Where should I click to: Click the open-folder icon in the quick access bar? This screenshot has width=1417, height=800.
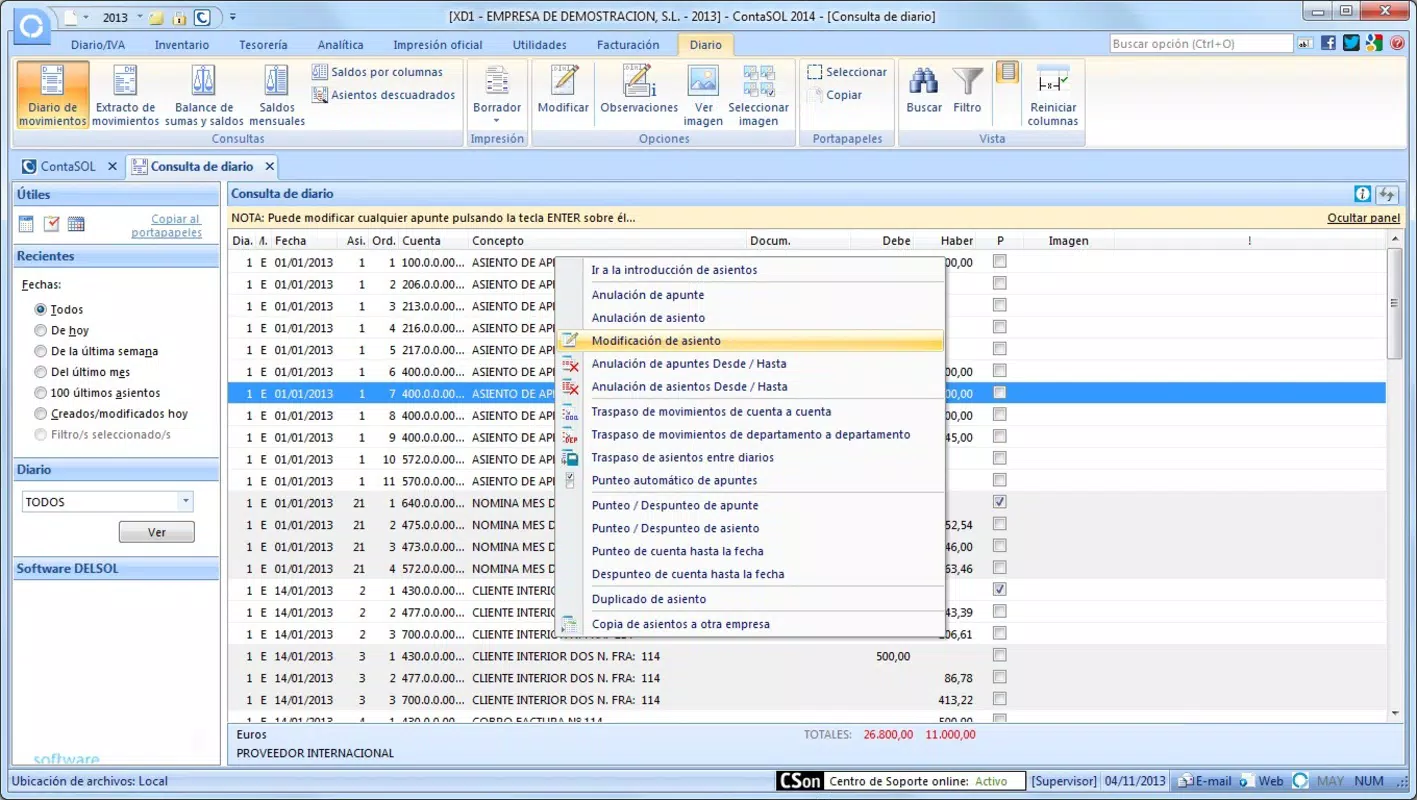157,18
